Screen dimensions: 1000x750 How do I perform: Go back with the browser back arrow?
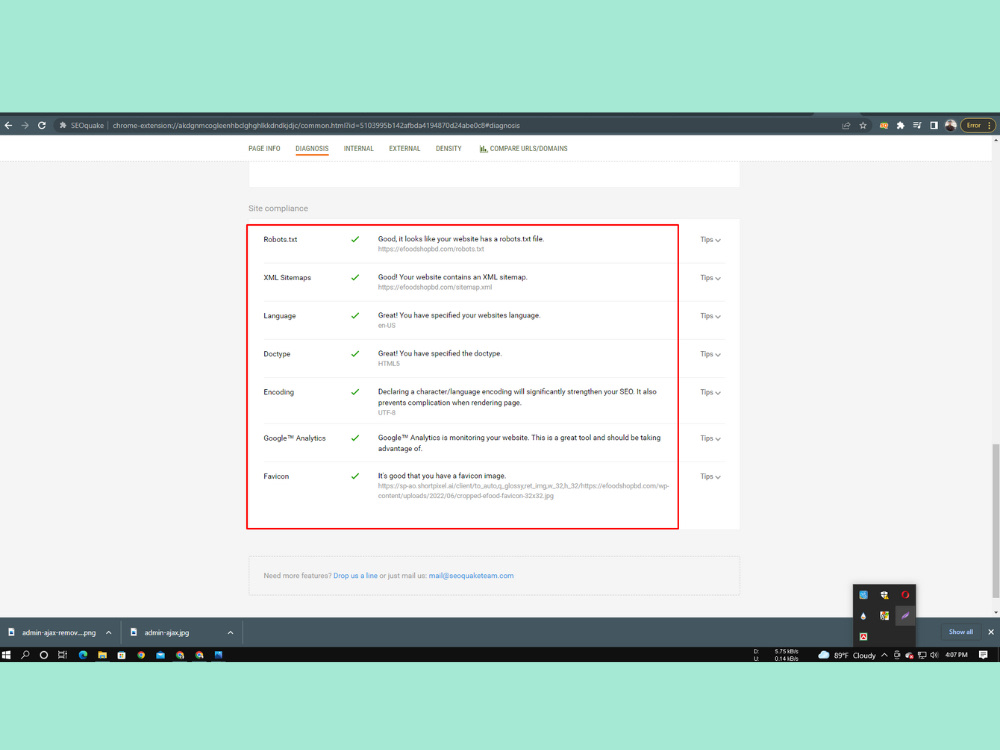point(8,126)
